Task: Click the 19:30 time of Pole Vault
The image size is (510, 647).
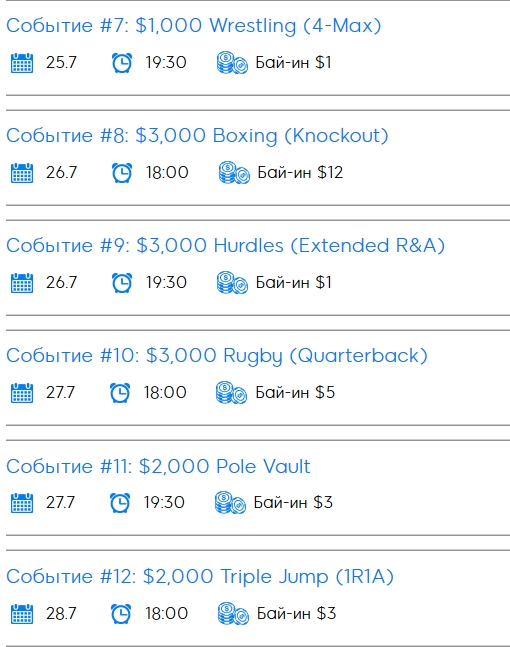Action: click(x=164, y=503)
